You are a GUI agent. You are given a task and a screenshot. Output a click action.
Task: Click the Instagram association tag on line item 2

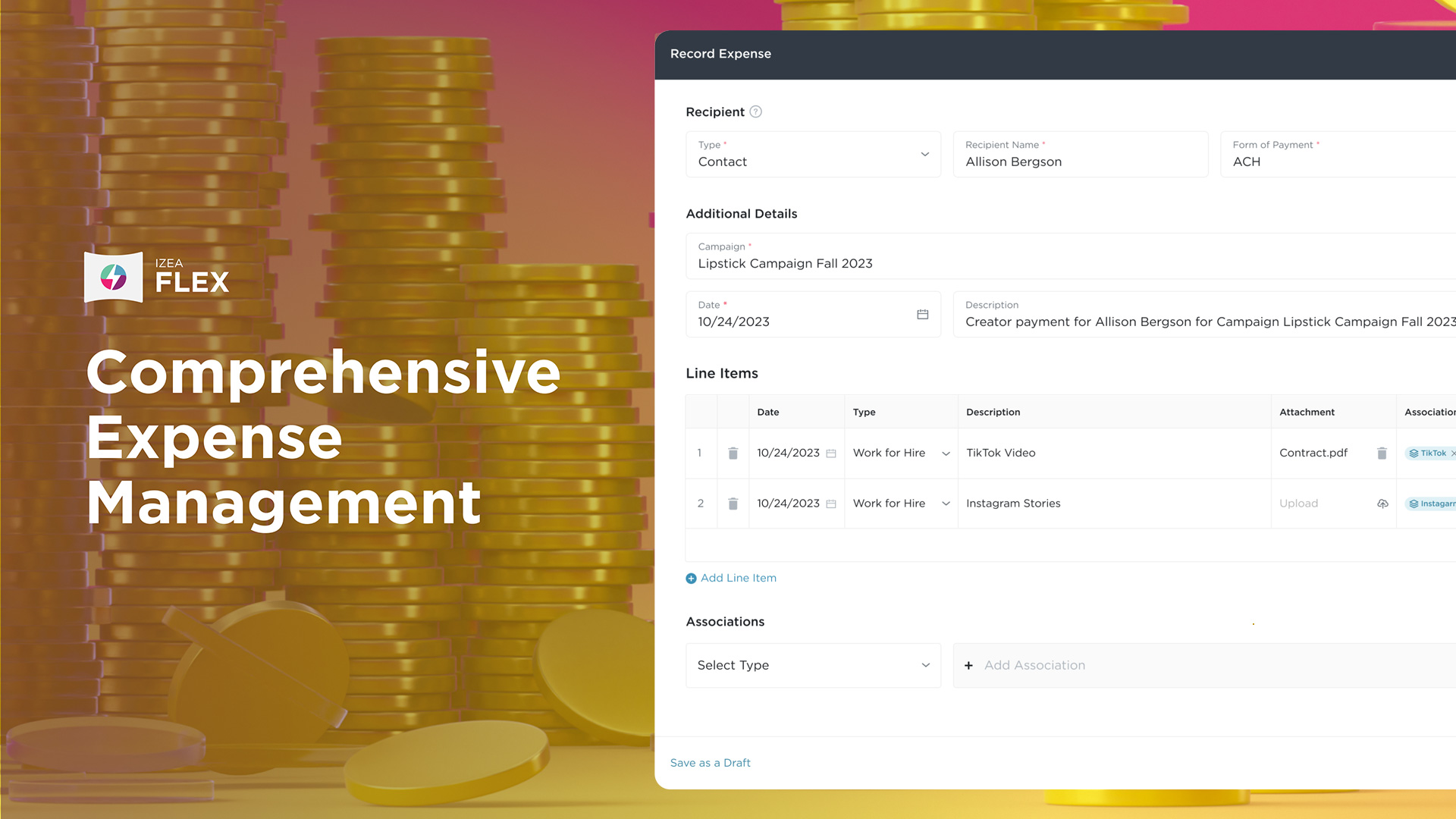[1431, 503]
